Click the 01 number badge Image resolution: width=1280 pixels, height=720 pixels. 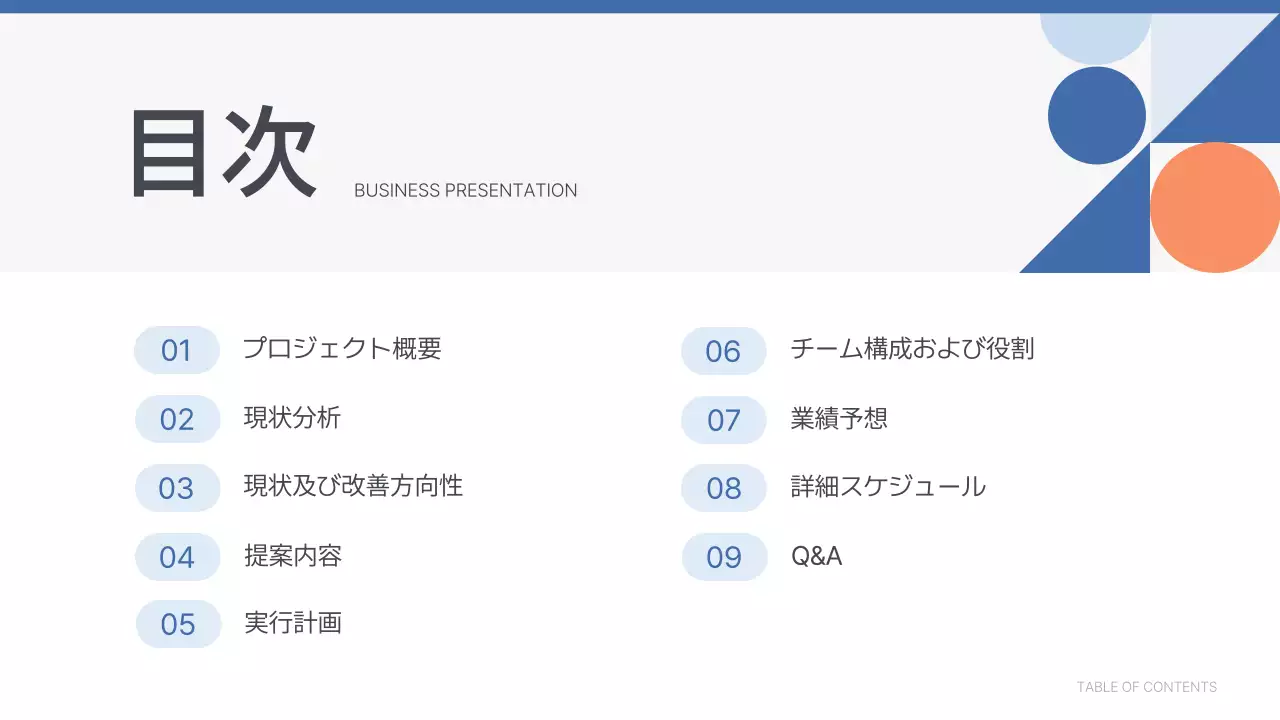point(177,350)
